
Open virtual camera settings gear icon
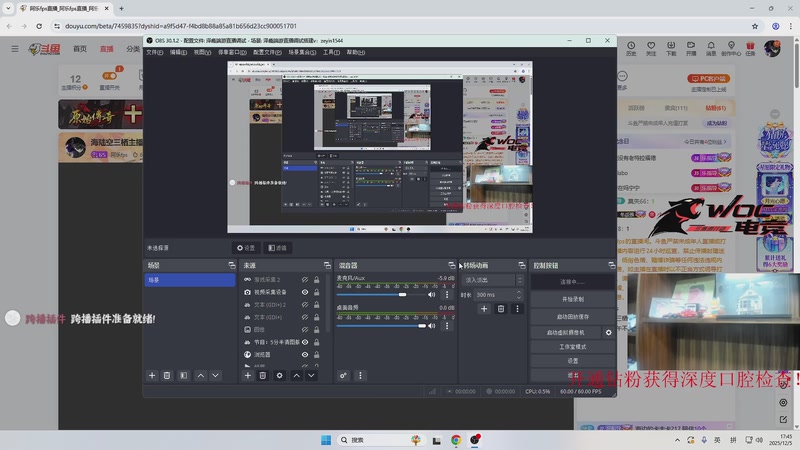coord(608,332)
